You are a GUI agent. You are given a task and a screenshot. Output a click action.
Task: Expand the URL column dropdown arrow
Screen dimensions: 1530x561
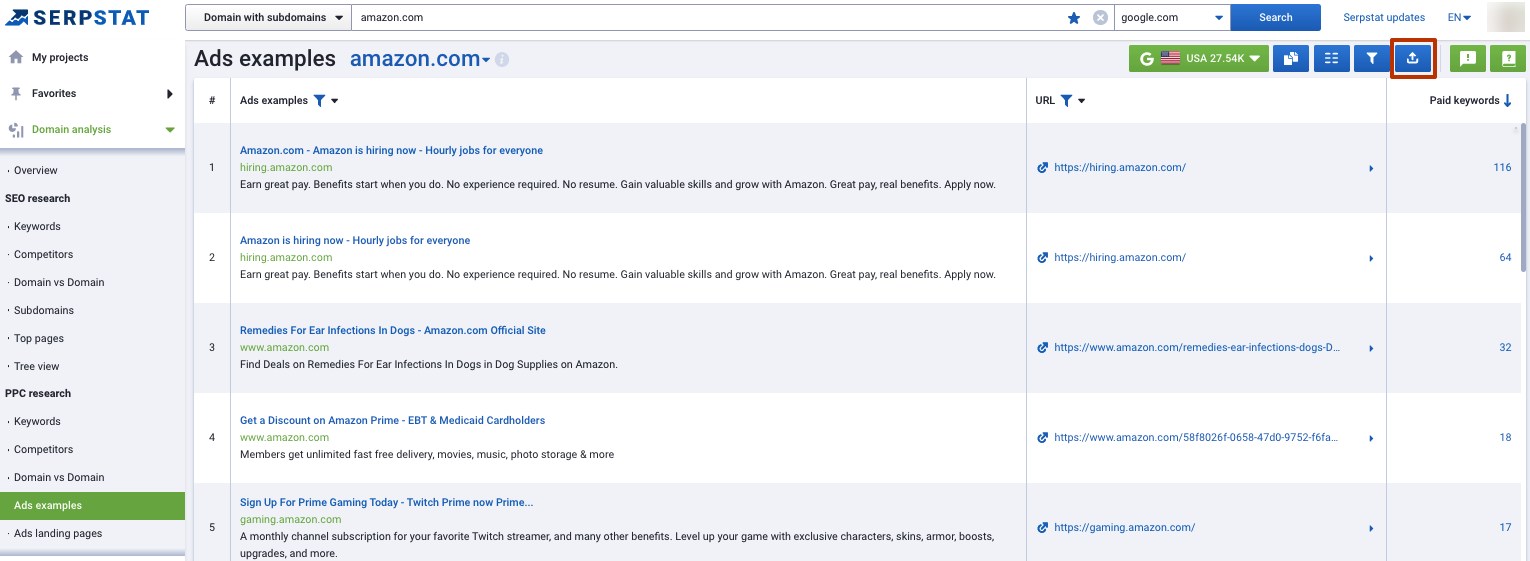(x=1082, y=101)
